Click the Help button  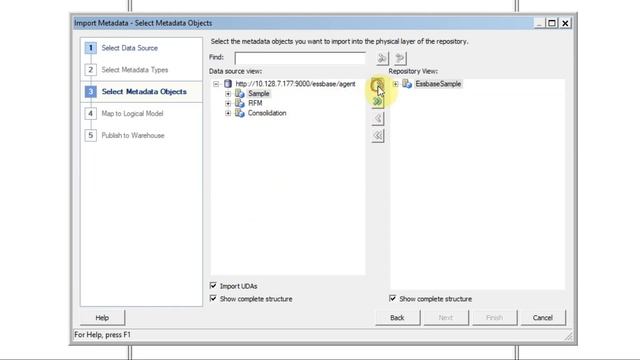tap(102, 318)
